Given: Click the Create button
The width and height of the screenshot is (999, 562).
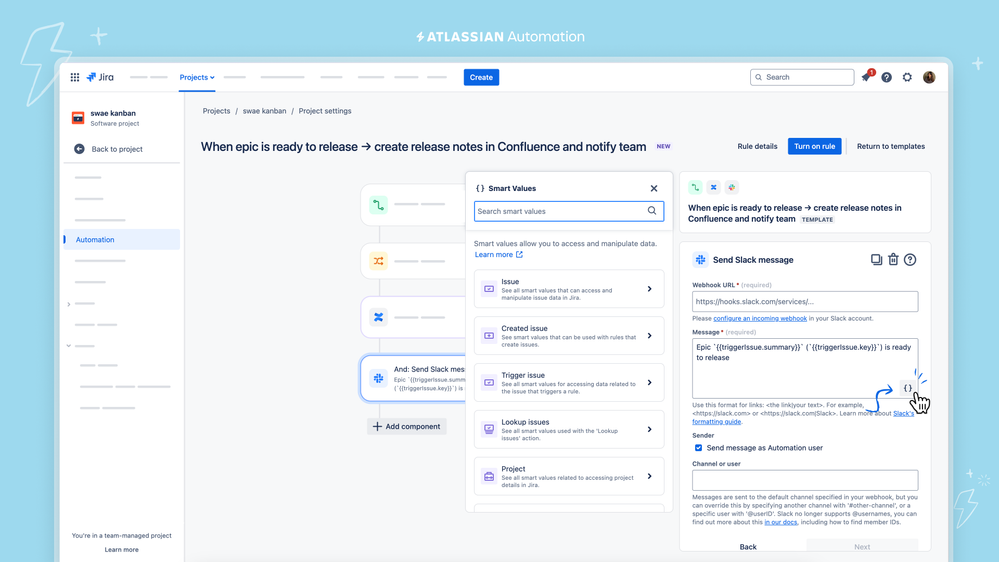Looking at the screenshot, I should pyautogui.click(x=481, y=77).
